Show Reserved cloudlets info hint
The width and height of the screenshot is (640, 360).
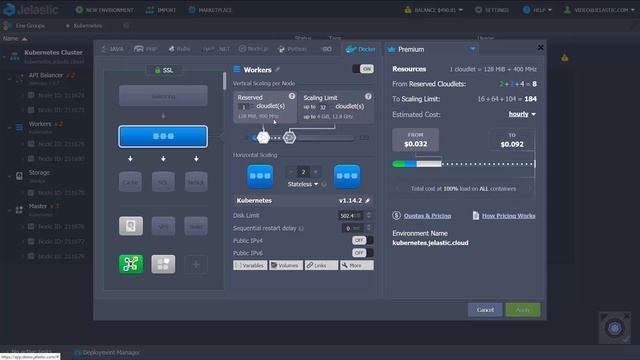292,96
